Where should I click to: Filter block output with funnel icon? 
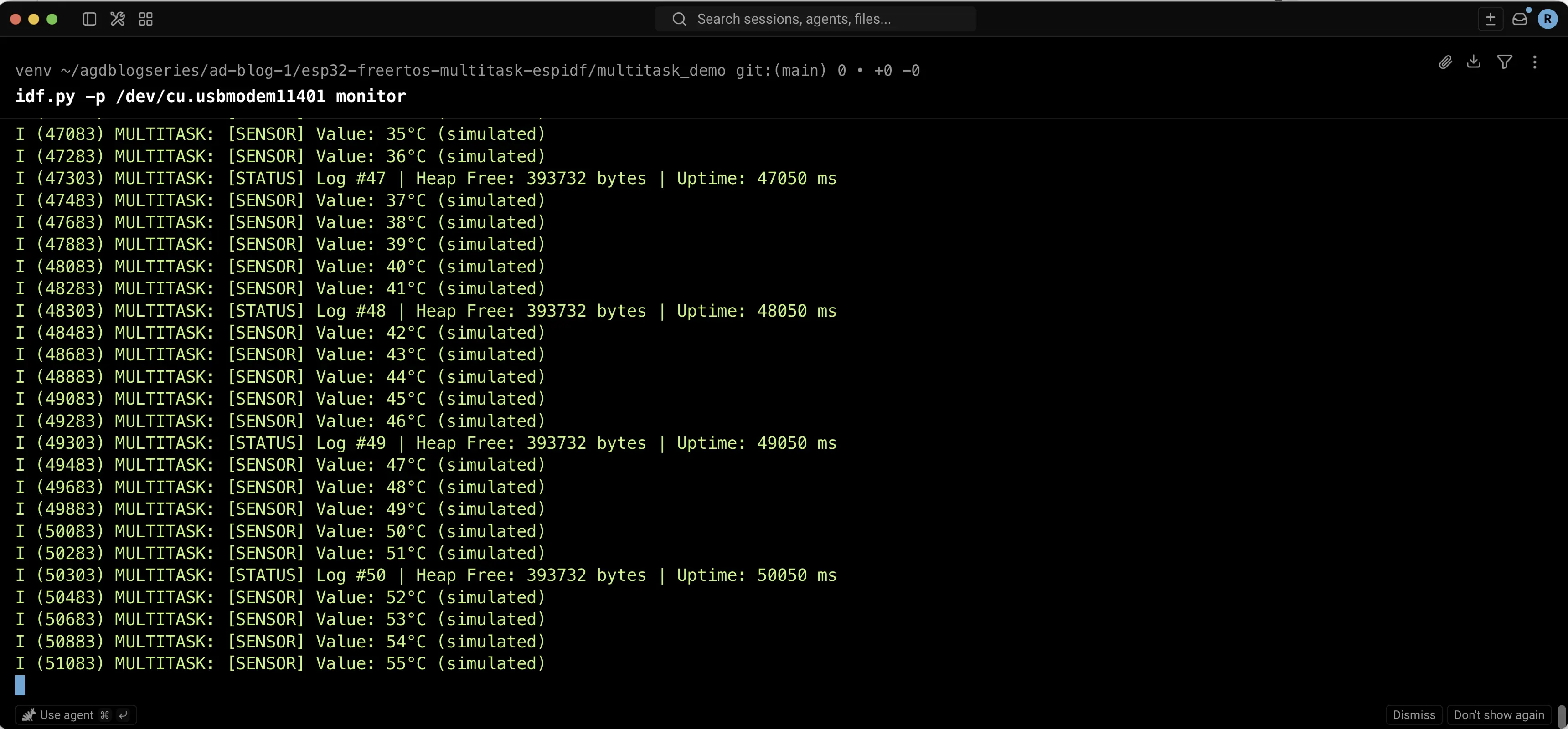coord(1505,62)
